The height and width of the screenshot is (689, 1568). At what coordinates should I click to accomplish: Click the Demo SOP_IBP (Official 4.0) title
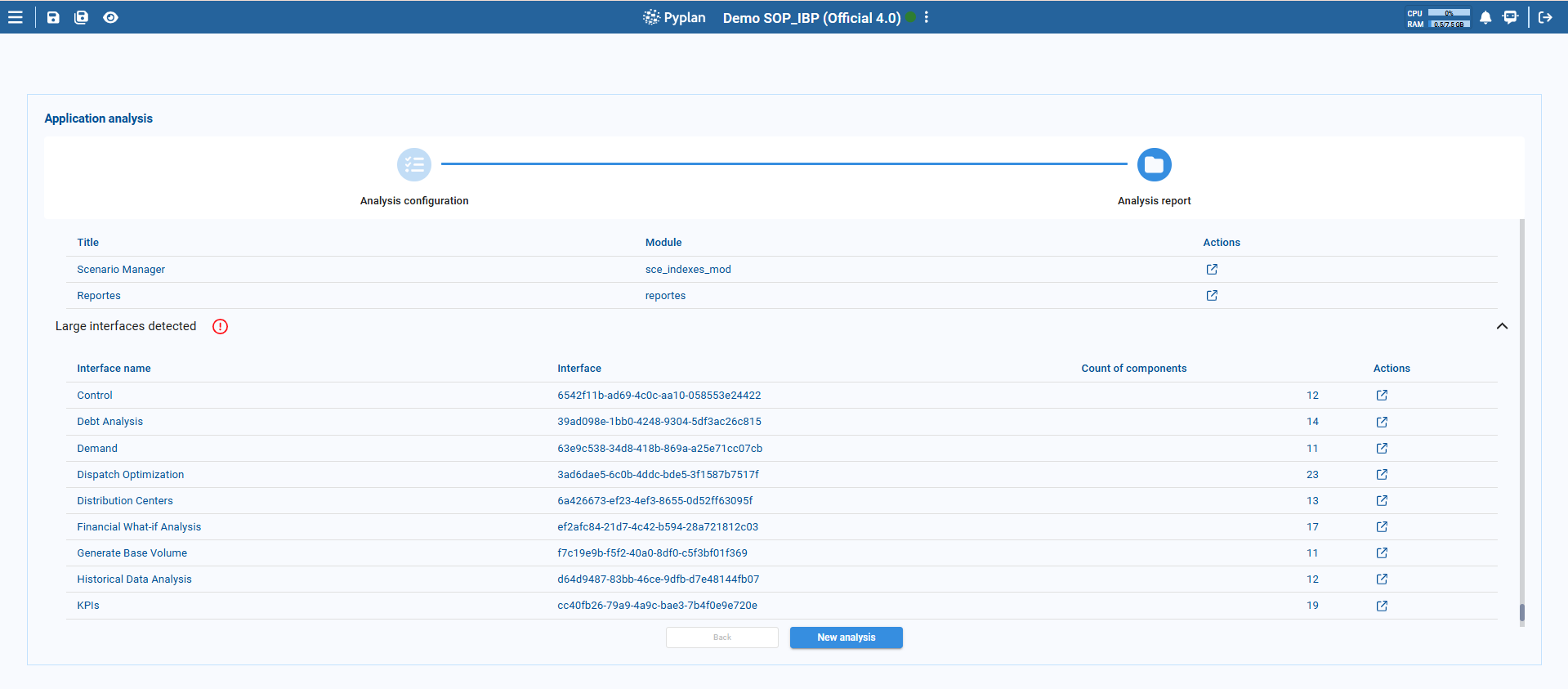812,18
